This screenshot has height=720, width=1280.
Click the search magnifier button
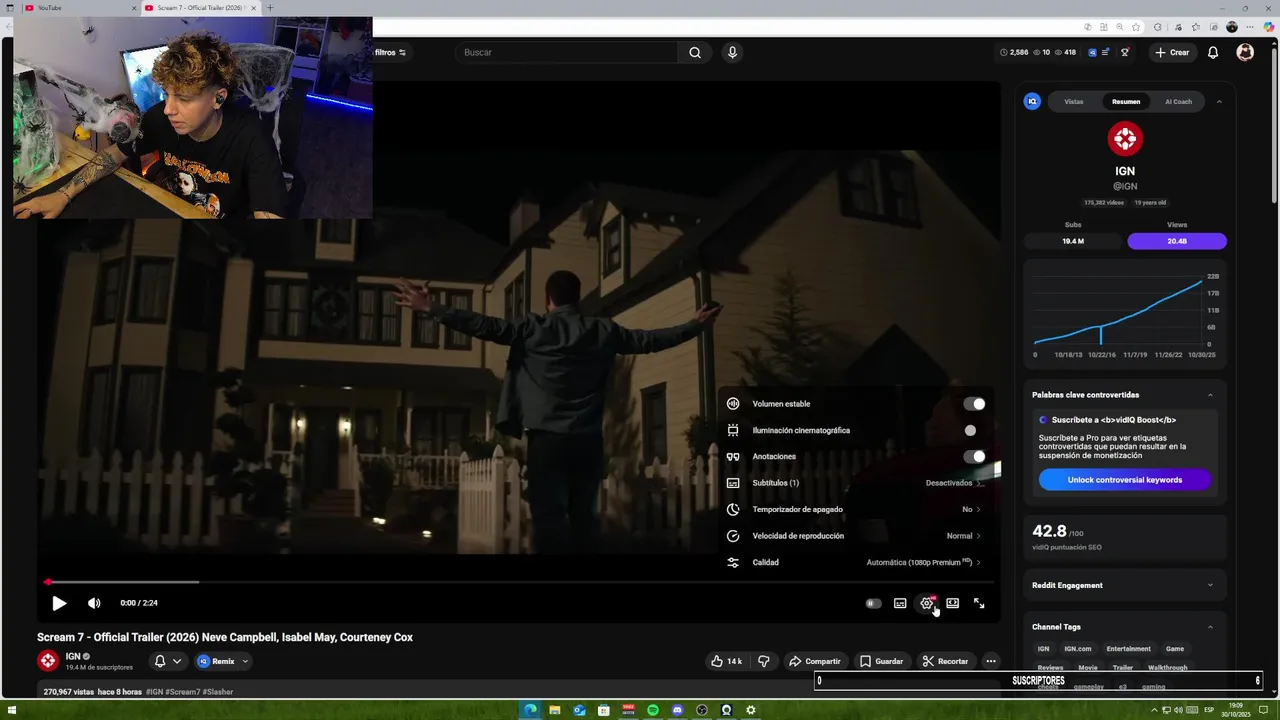coord(695,52)
